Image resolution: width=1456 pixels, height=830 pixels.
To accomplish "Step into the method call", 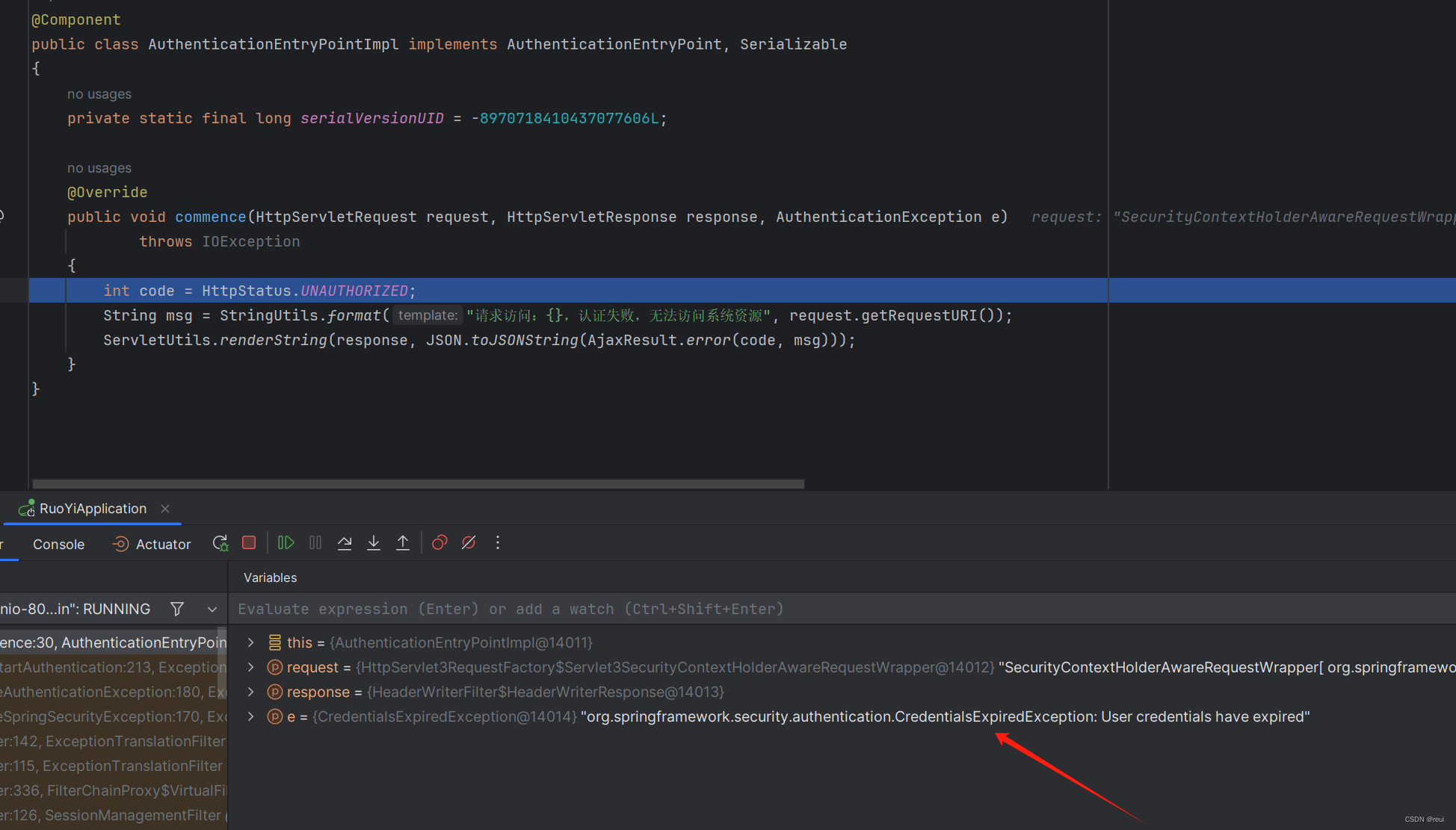I will click(x=374, y=543).
